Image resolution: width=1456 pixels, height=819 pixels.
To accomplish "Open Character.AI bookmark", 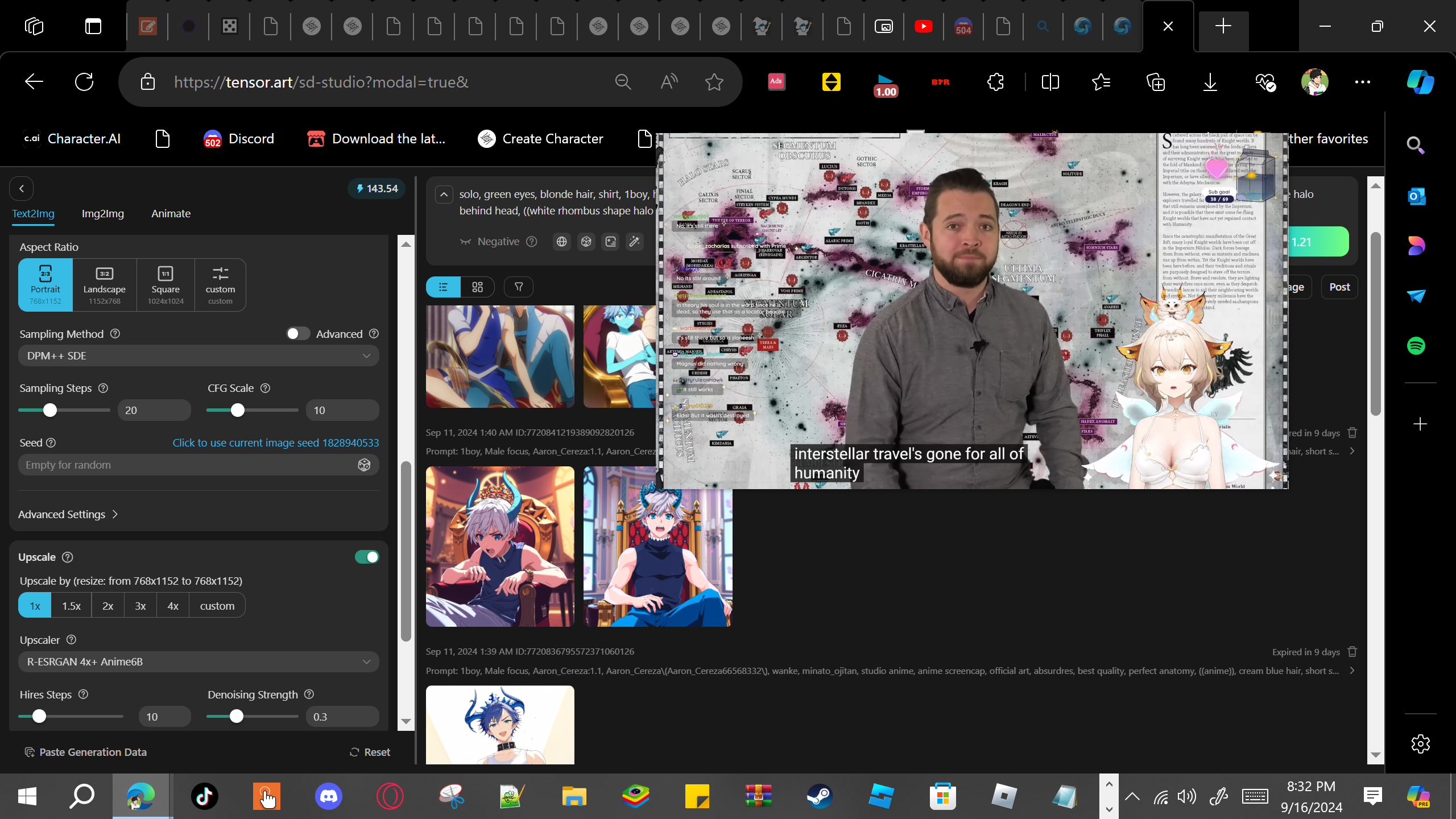I will coord(72,139).
